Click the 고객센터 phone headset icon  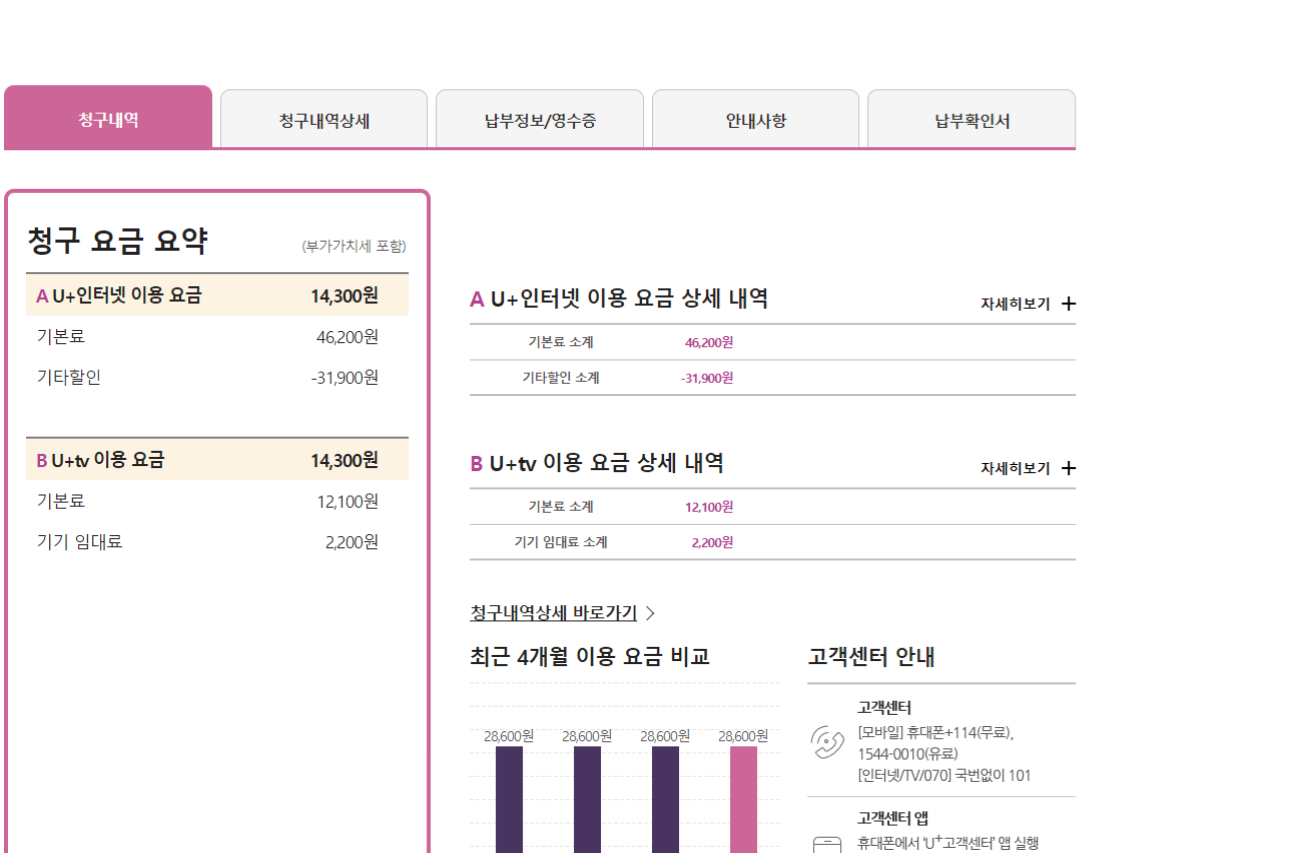tap(828, 742)
